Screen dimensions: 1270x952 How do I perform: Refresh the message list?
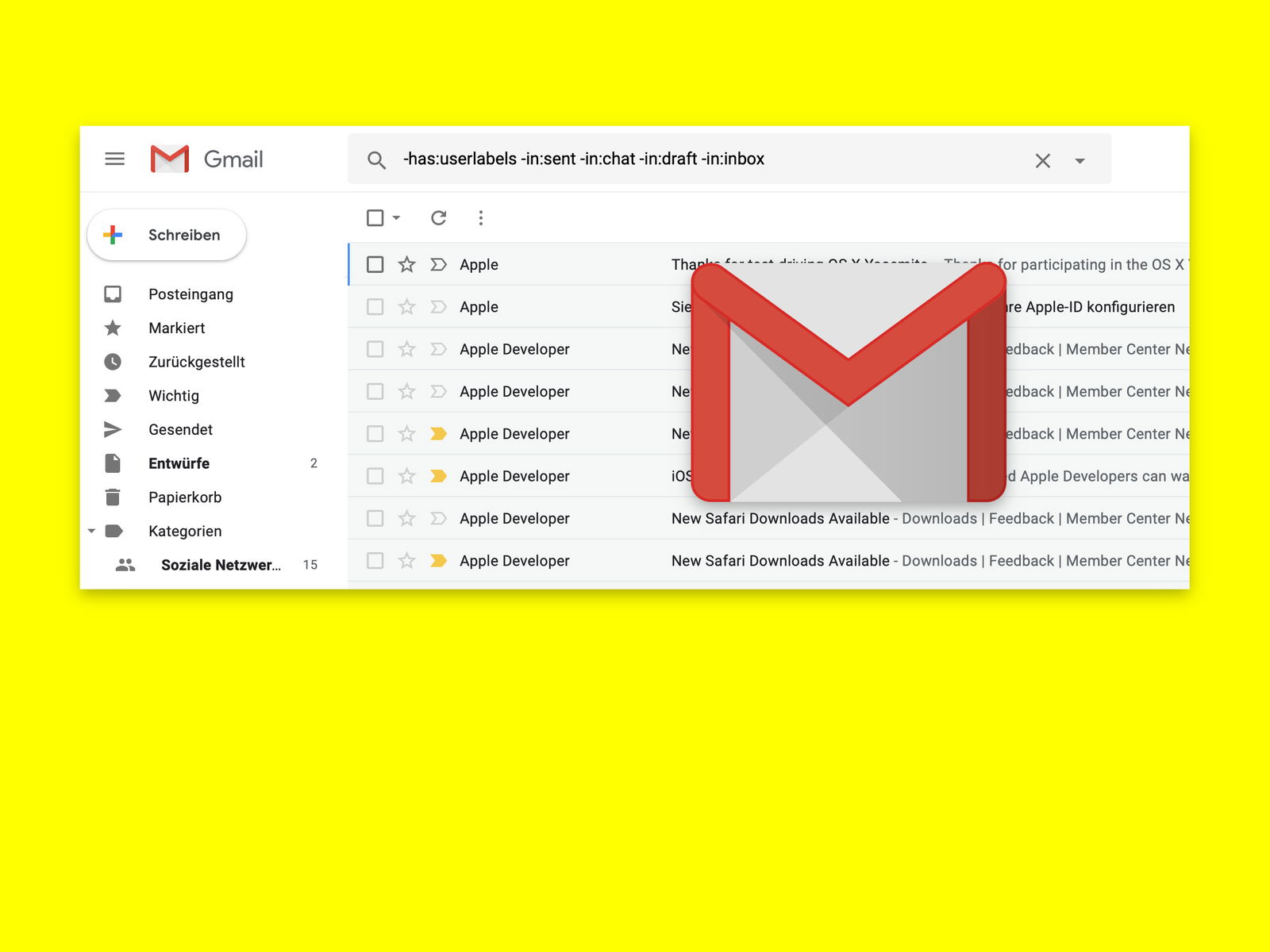pos(438,217)
